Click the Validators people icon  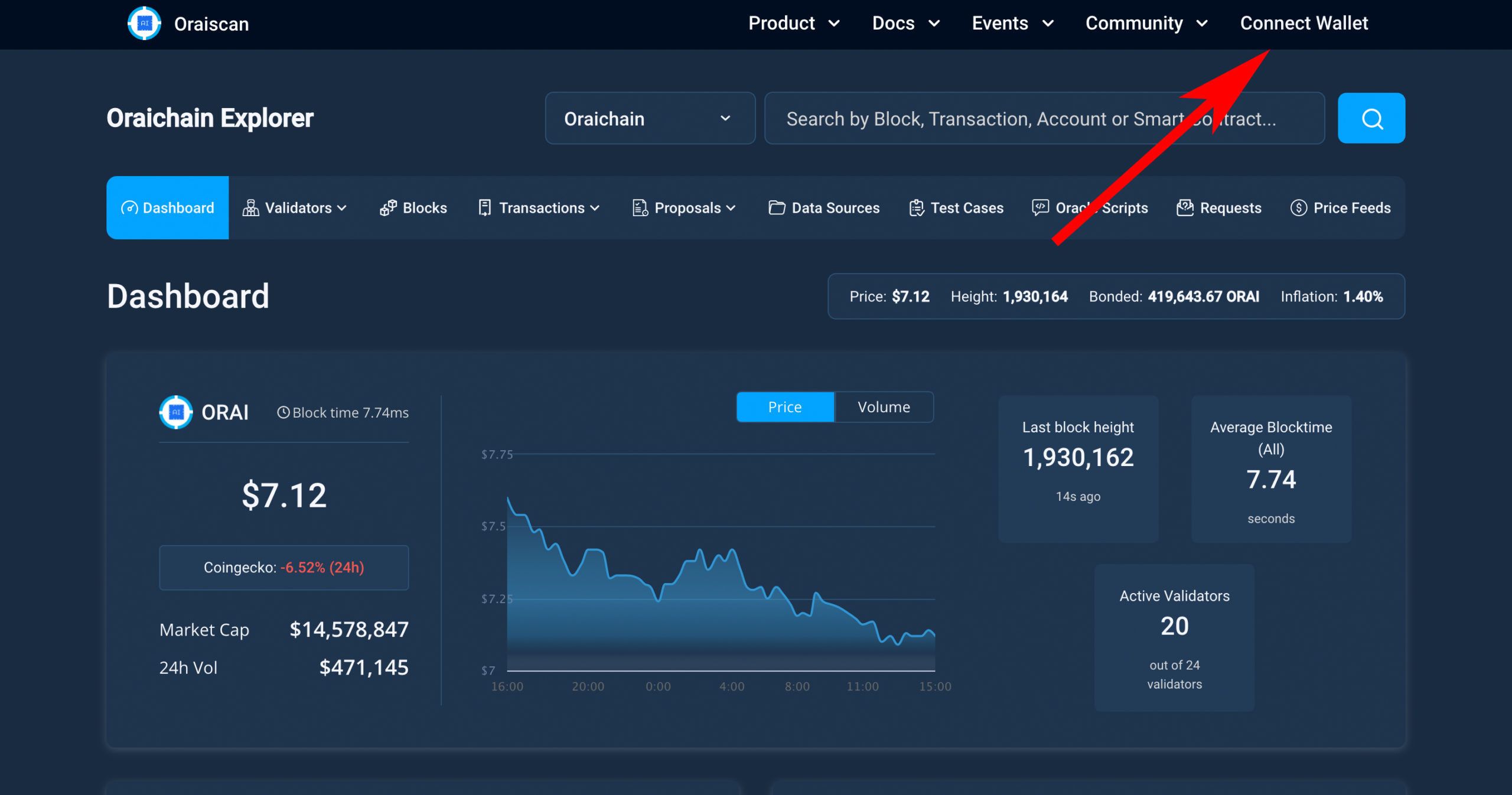(250, 208)
